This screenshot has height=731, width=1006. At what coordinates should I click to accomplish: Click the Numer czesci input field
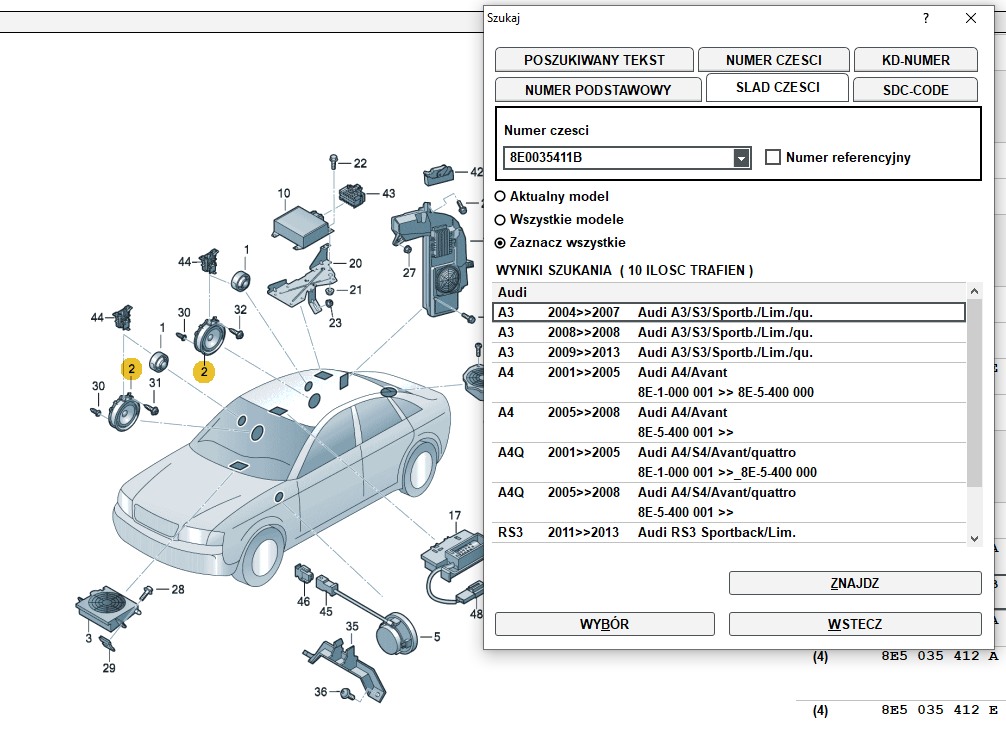click(618, 157)
